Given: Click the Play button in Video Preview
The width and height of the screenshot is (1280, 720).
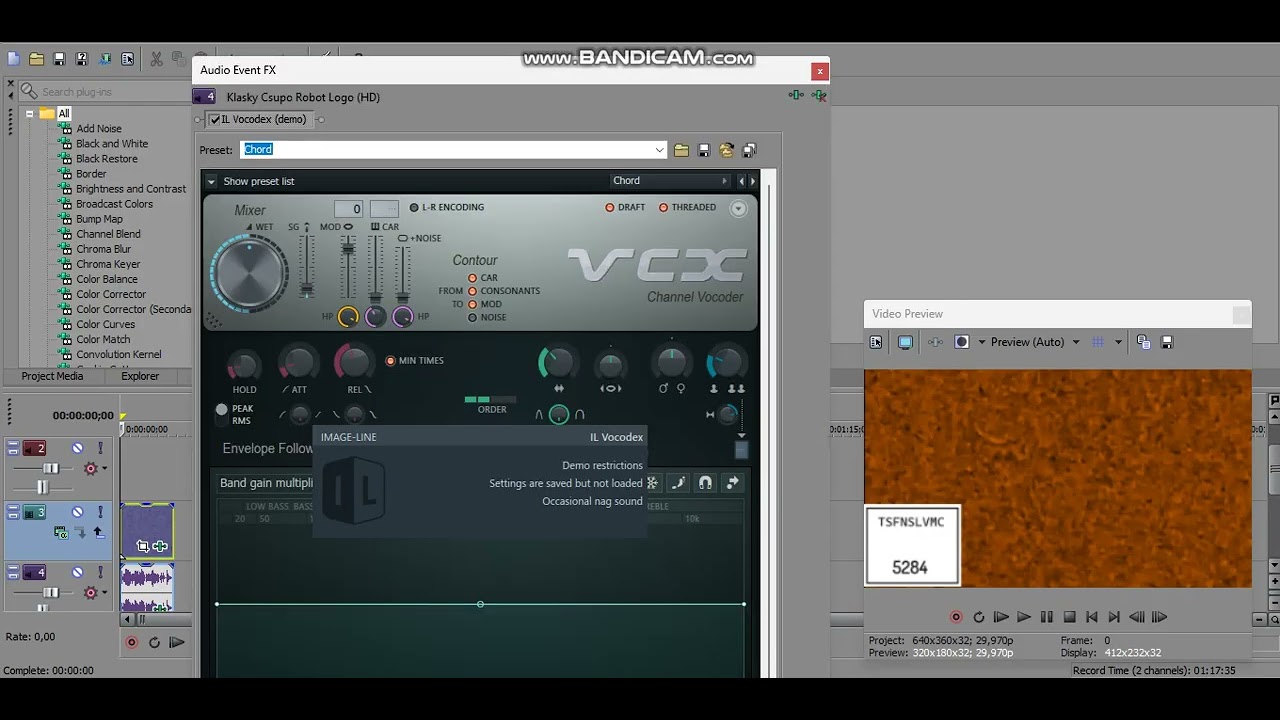Looking at the screenshot, I should coord(1024,617).
